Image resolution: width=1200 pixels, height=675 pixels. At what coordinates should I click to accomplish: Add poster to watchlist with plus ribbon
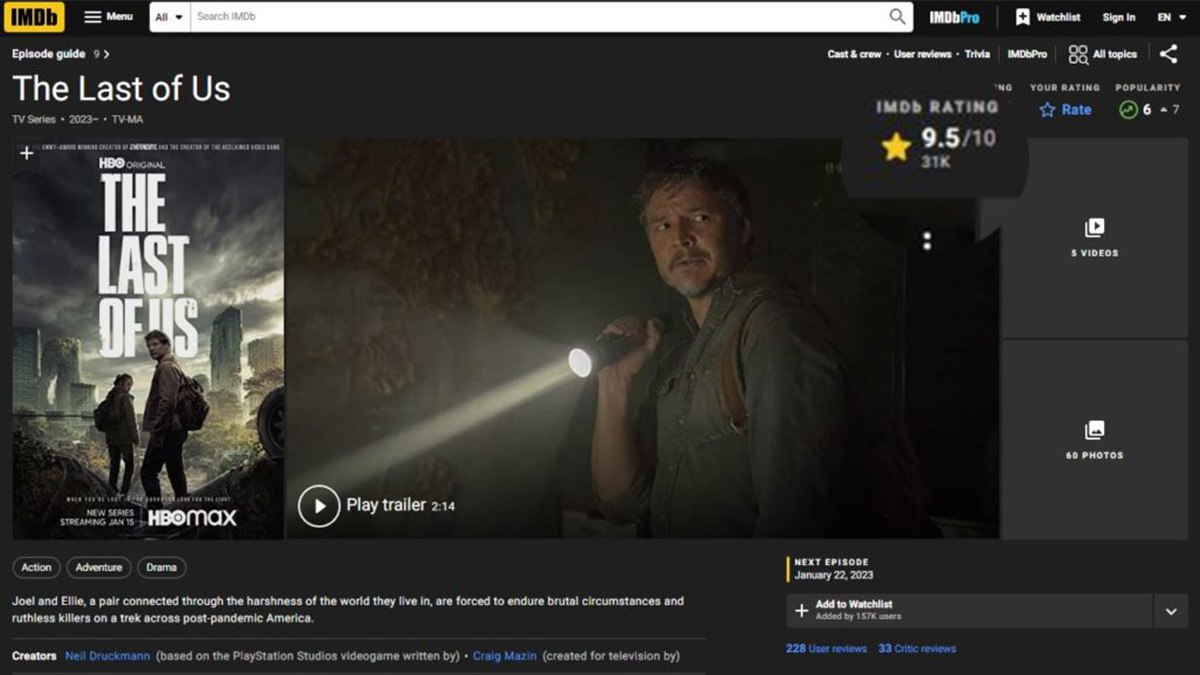(27, 153)
